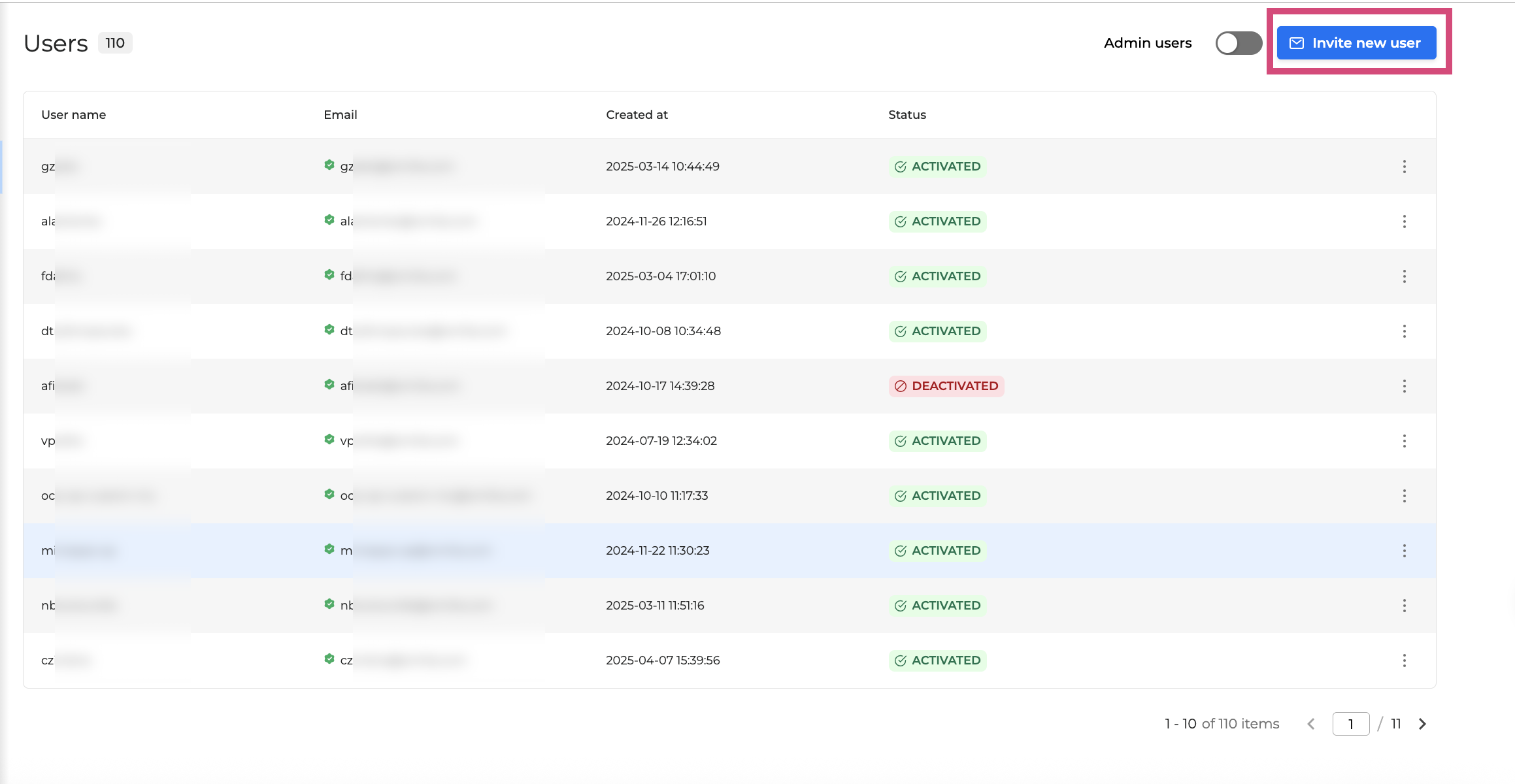Click the verified shield icon beside ala email

(329, 220)
